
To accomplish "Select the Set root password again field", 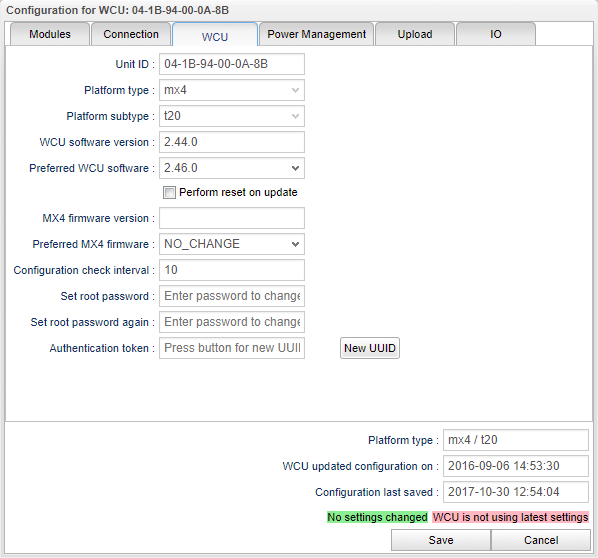I will point(232,322).
